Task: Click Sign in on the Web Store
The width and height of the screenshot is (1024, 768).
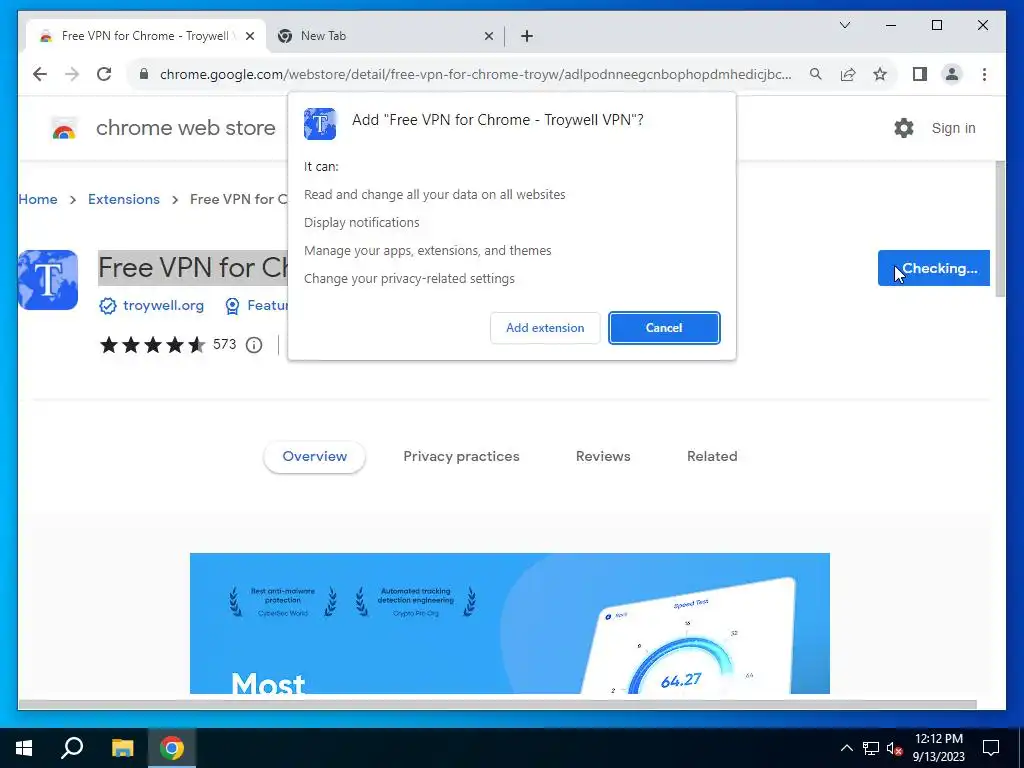Action: tap(953, 128)
